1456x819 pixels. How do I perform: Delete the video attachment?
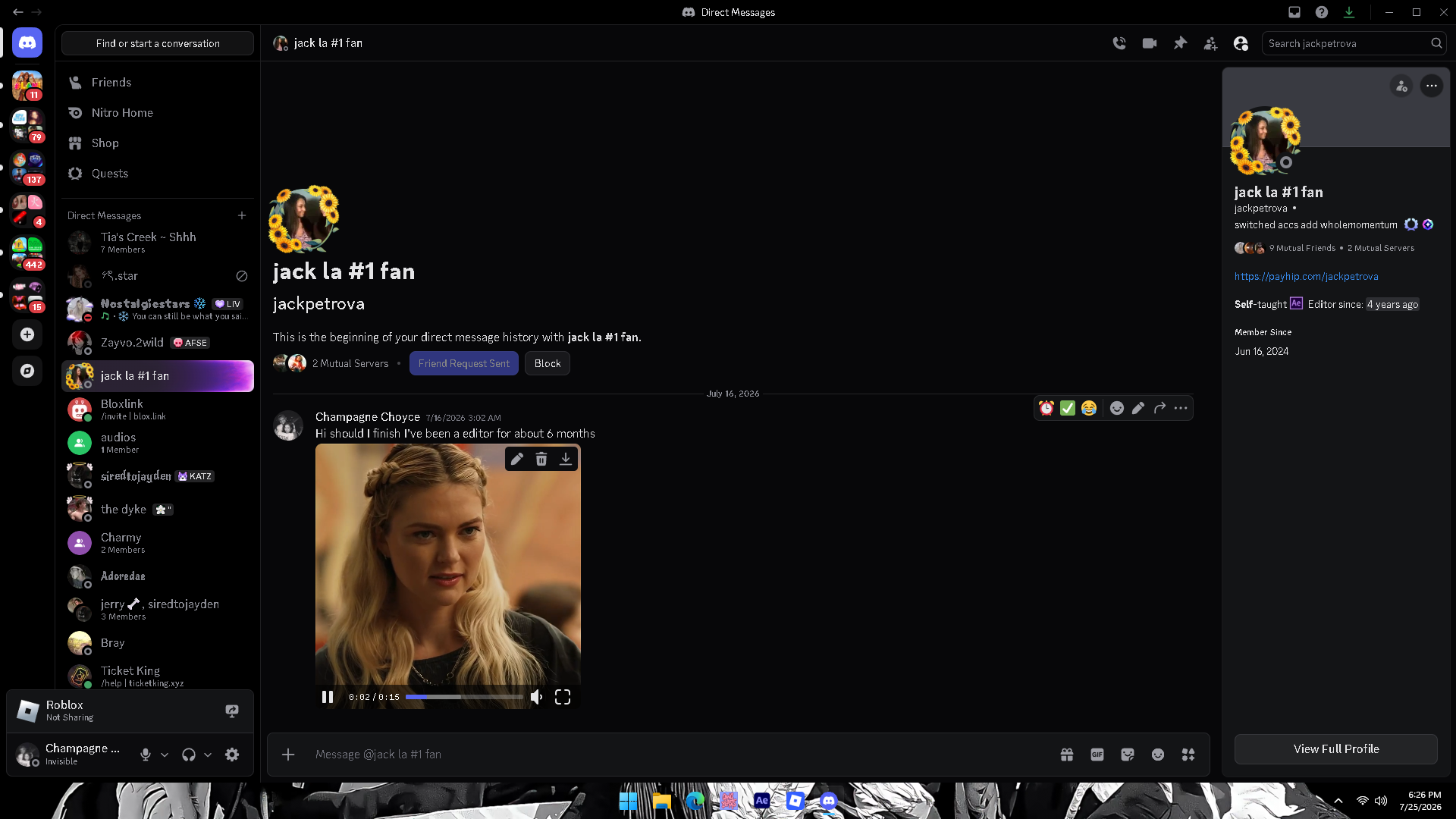(x=541, y=459)
